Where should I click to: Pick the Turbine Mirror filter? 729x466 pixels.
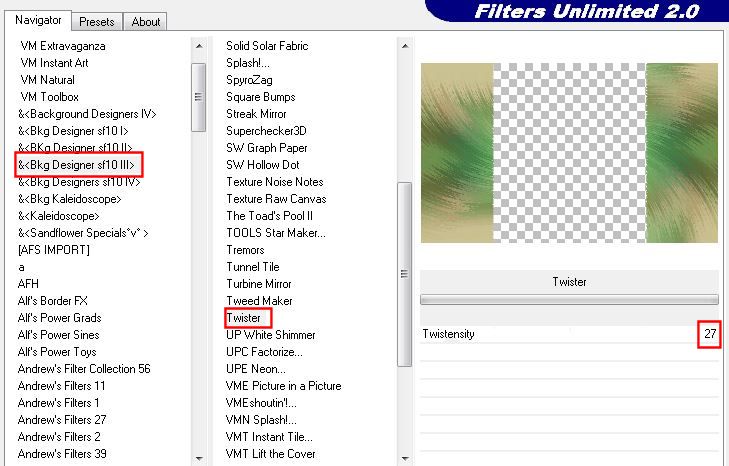click(257, 284)
